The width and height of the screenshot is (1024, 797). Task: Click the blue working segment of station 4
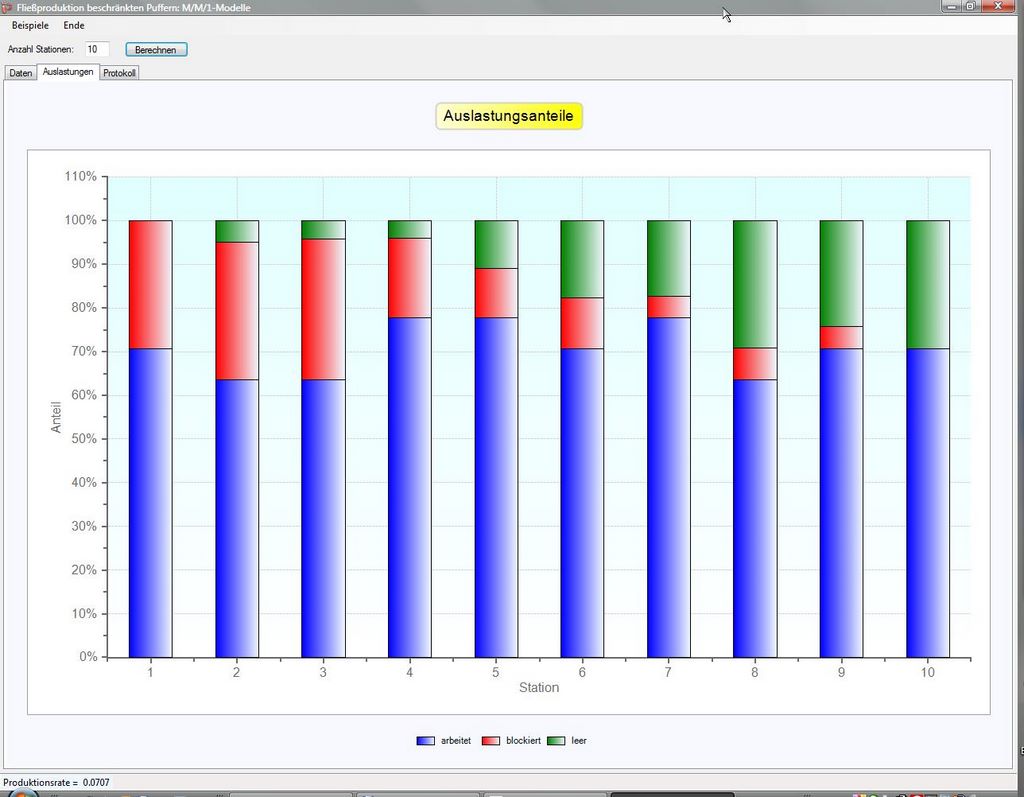(409, 487)
